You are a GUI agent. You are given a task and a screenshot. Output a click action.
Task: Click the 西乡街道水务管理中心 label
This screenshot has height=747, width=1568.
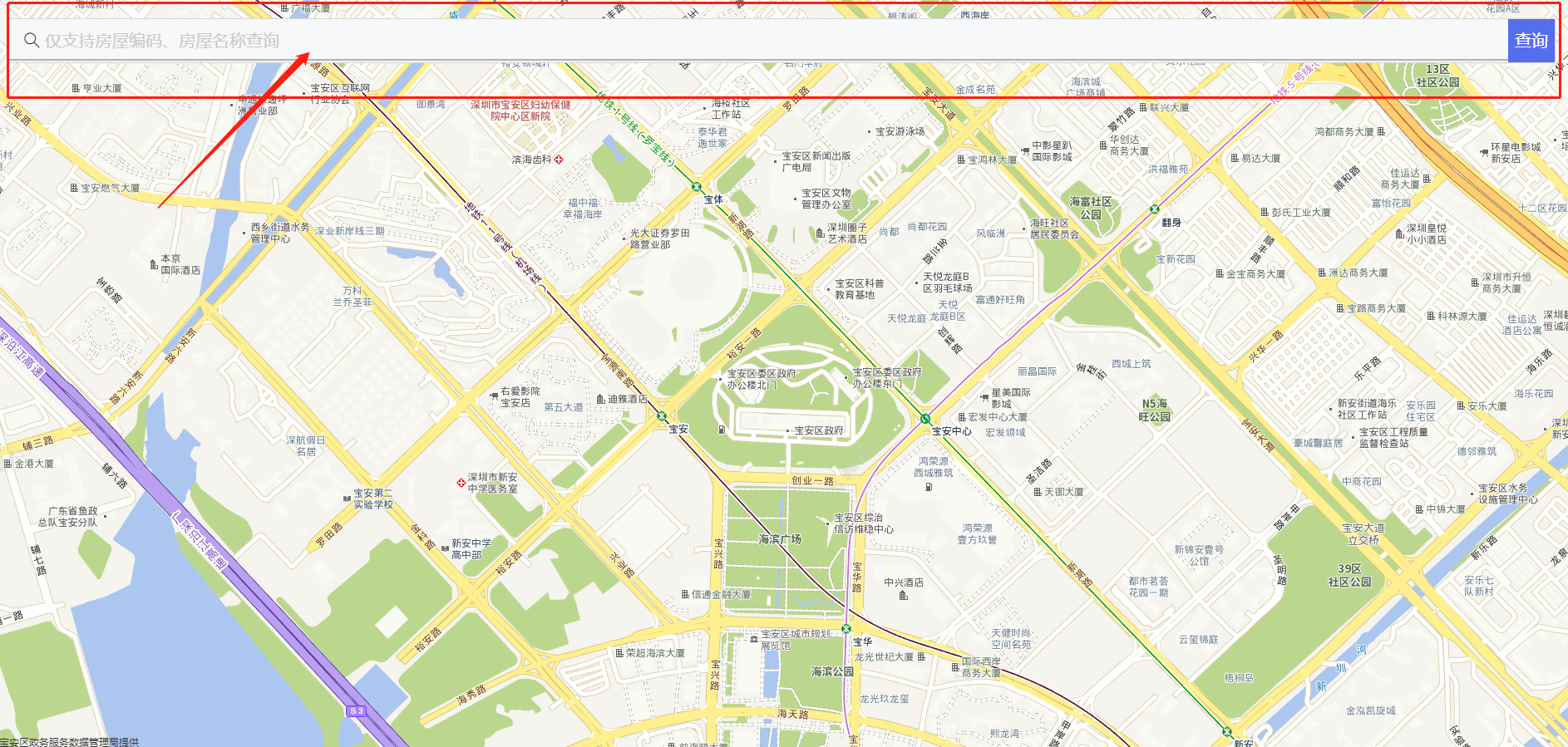(280, 233)
